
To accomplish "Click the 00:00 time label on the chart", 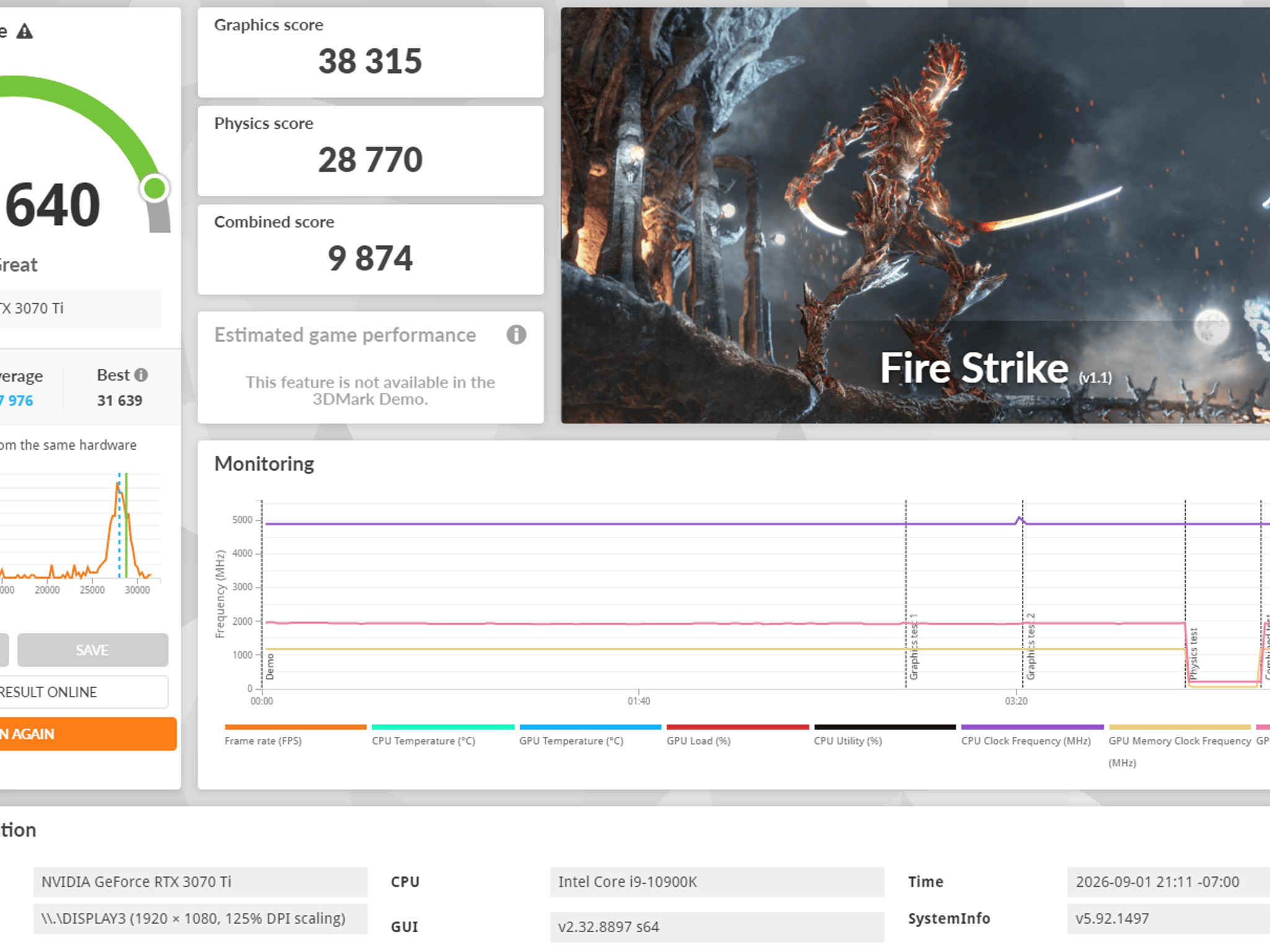I will pos(262,701).
